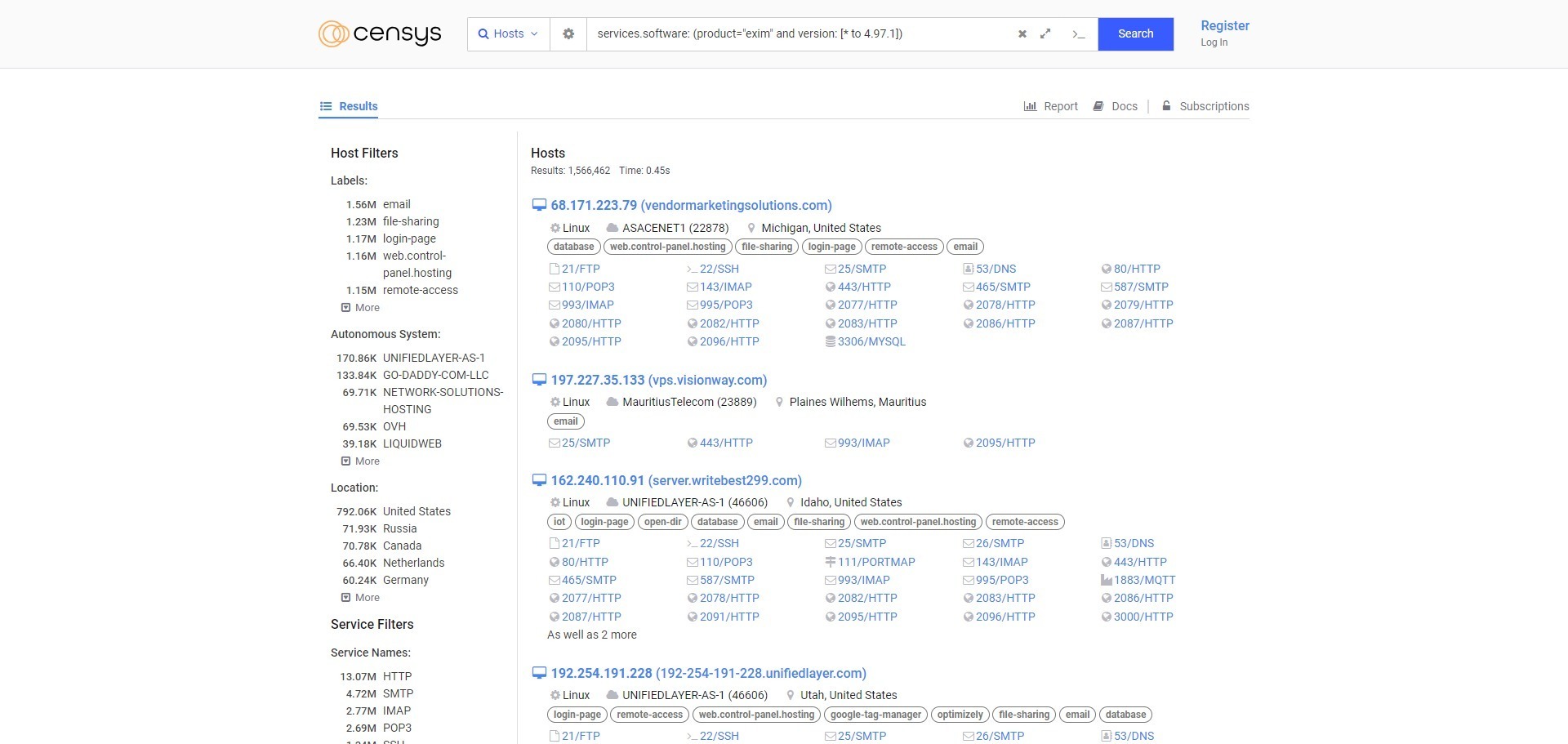Expand More under Autonomous System filters

[360, 461]
